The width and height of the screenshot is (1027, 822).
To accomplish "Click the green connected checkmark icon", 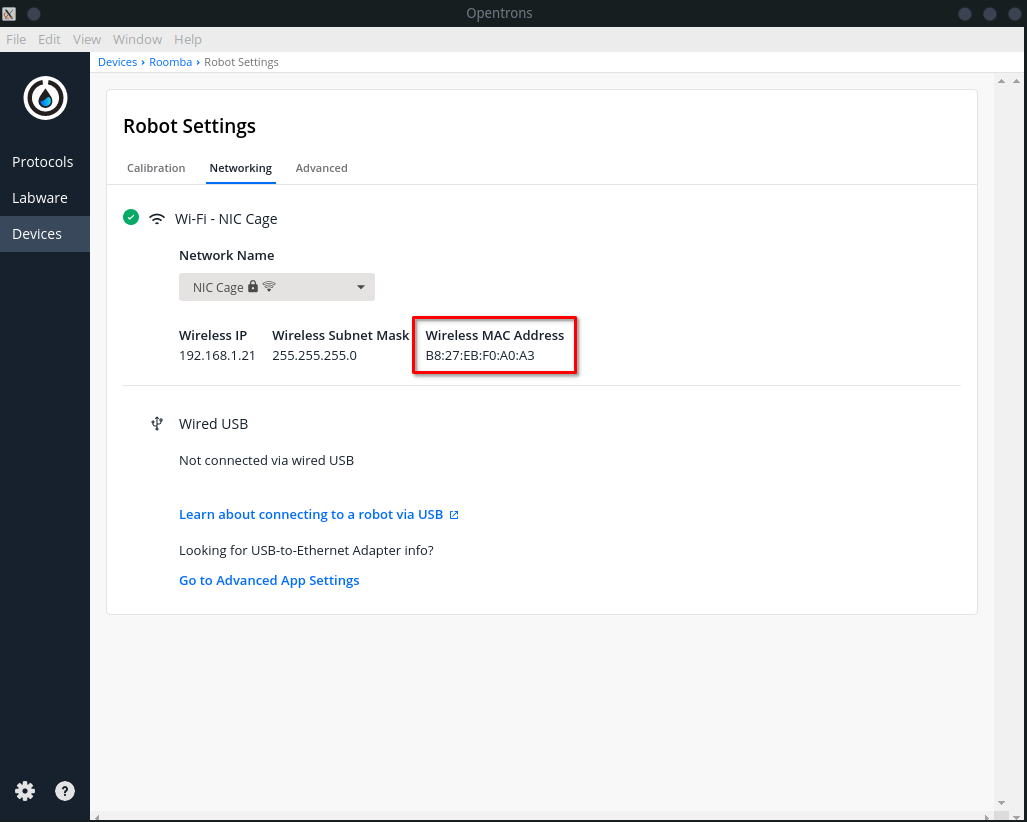I will [x=130, y=217].
